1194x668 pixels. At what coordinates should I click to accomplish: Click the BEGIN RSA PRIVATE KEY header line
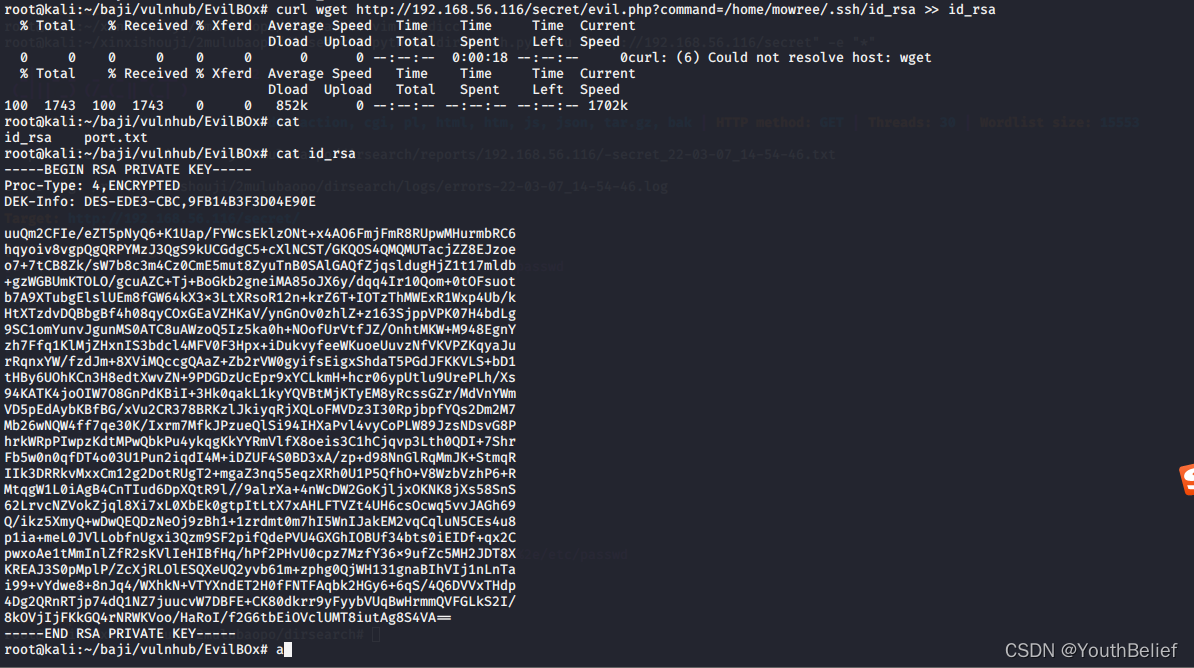tap(128, 170)
